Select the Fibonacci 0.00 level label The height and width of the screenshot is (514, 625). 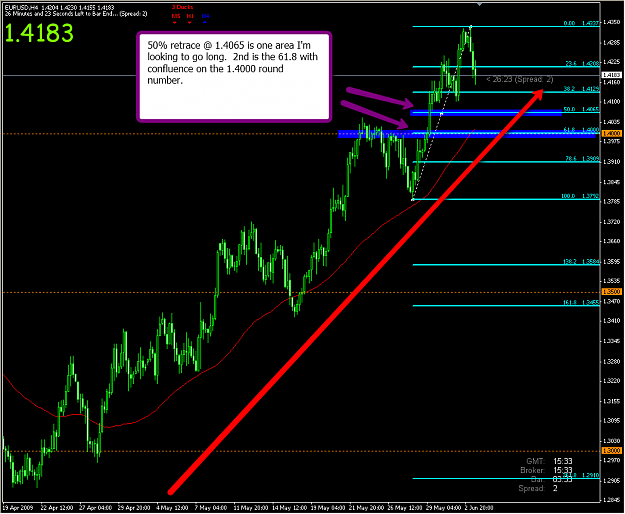point(582,23)
